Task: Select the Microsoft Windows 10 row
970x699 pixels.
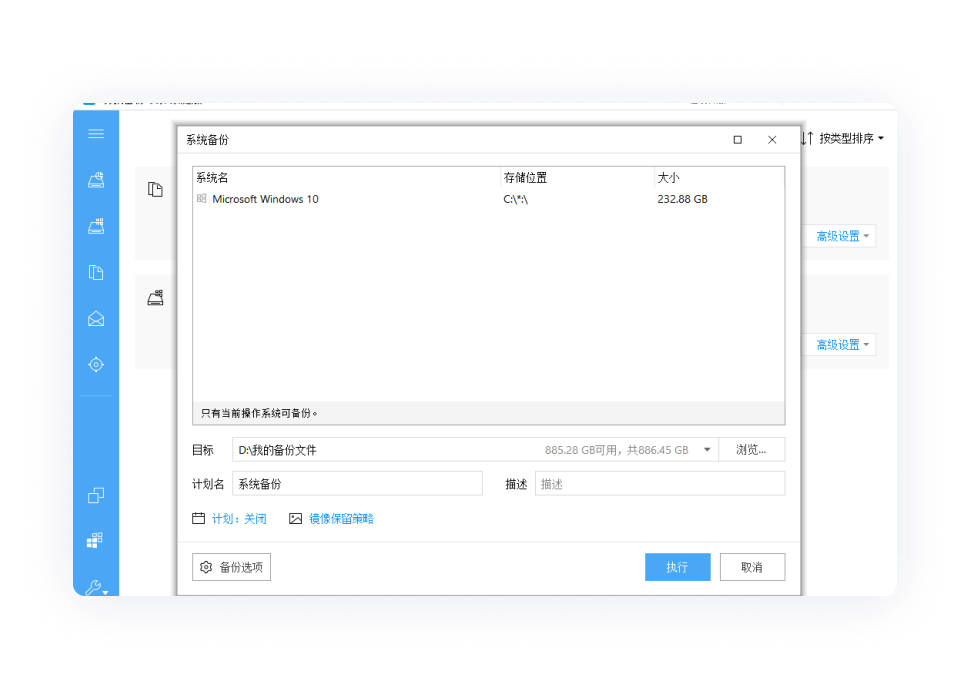Action: pos(266,199)
